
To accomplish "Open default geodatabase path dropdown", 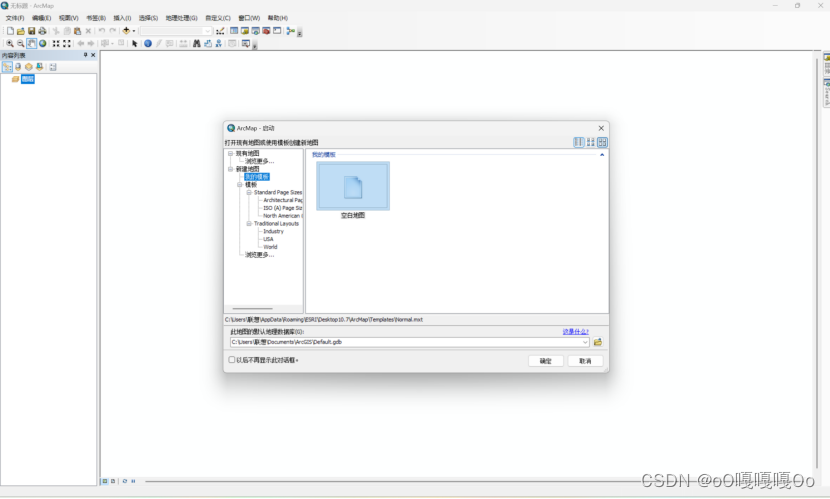I will click(x=585, y=342).
